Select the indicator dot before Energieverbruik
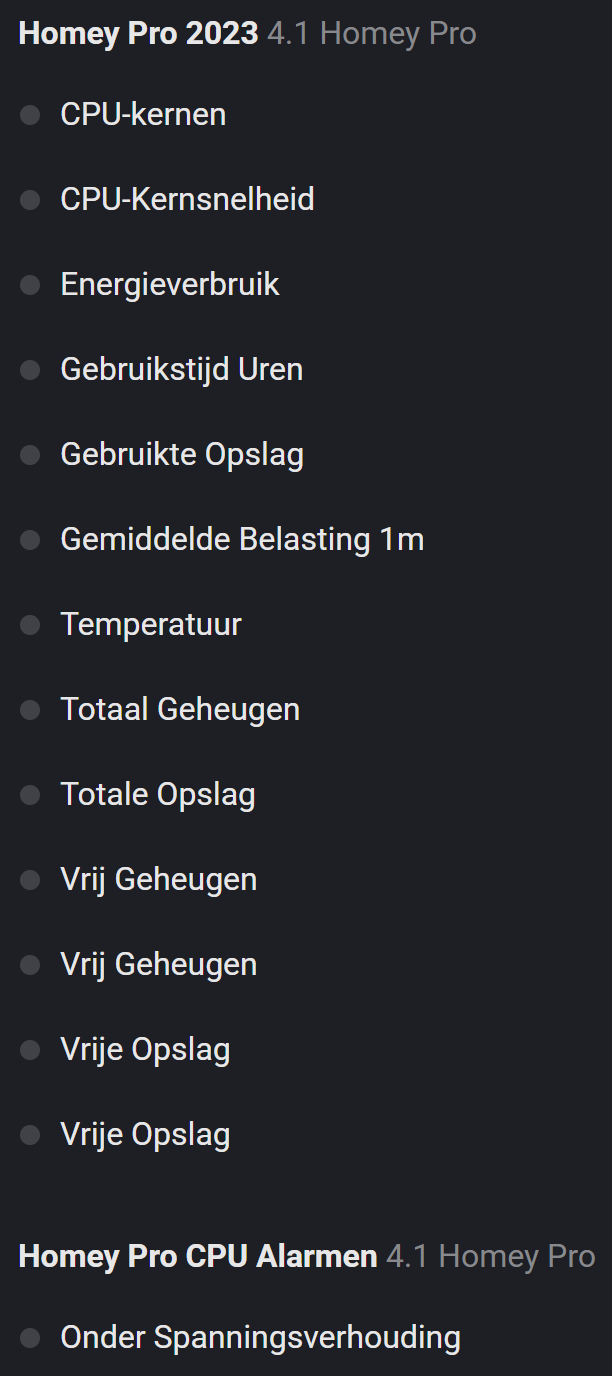The width and height of the screenshot is (612, 1376). [30, 285]
